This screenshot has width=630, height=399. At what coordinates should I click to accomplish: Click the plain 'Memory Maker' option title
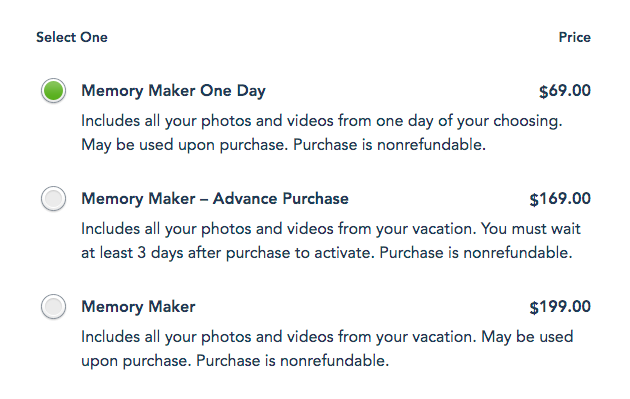[x=138, y=307]
